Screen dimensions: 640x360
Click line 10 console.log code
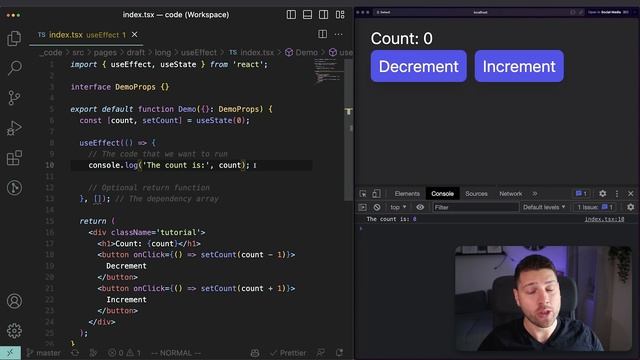tap(169, 165)
